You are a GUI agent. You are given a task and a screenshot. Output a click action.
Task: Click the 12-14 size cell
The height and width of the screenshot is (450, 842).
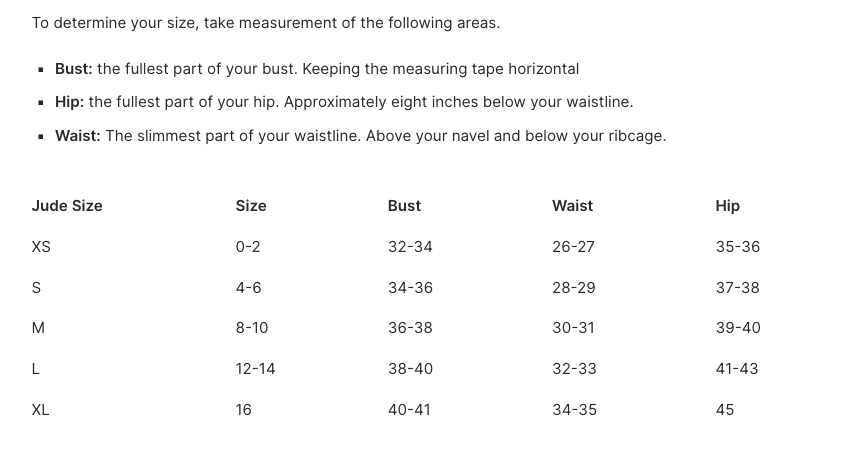[x=255, y=369]
